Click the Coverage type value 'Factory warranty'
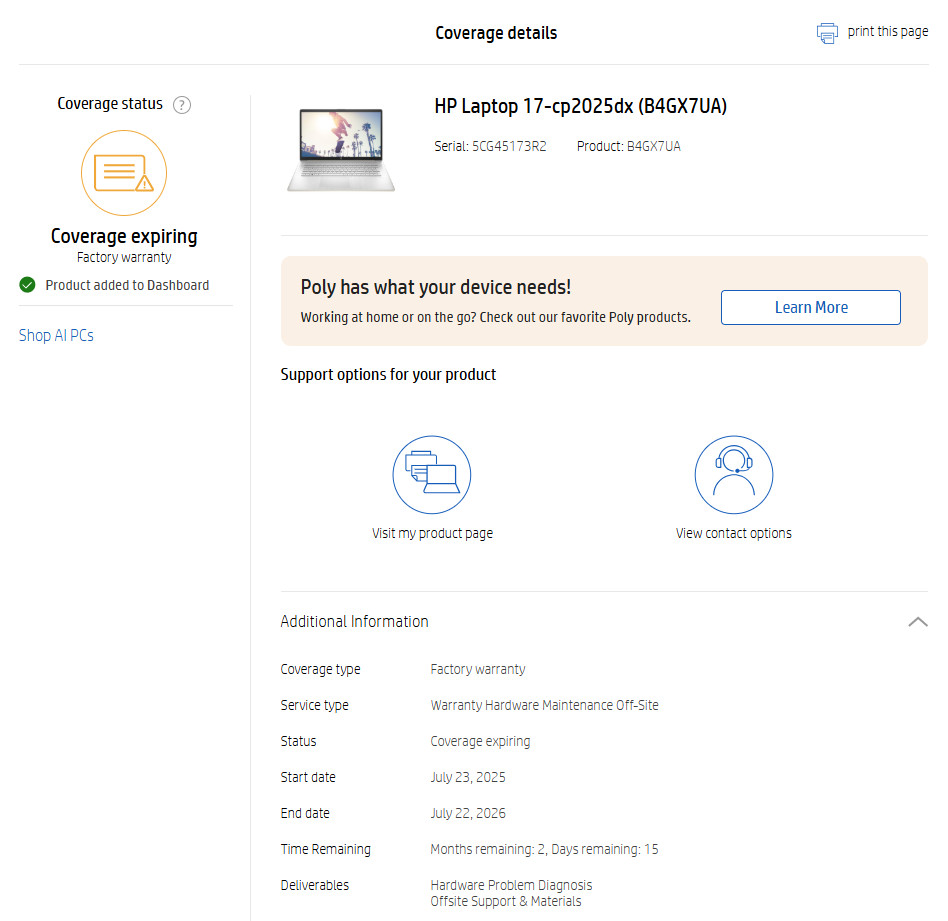948x921 pixels. (478, 669)
